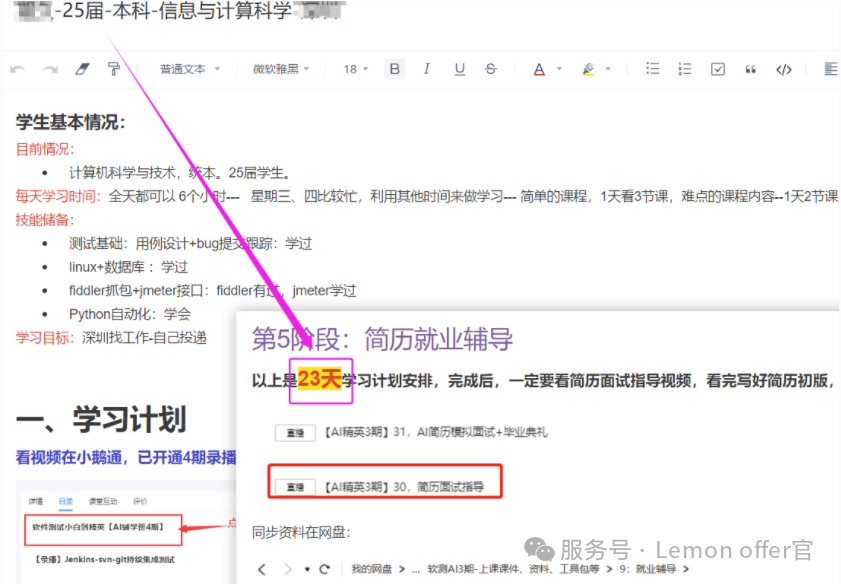Click the undo arrow icon
The width and height of the screenshot is (841, 584).
[17, 69]
